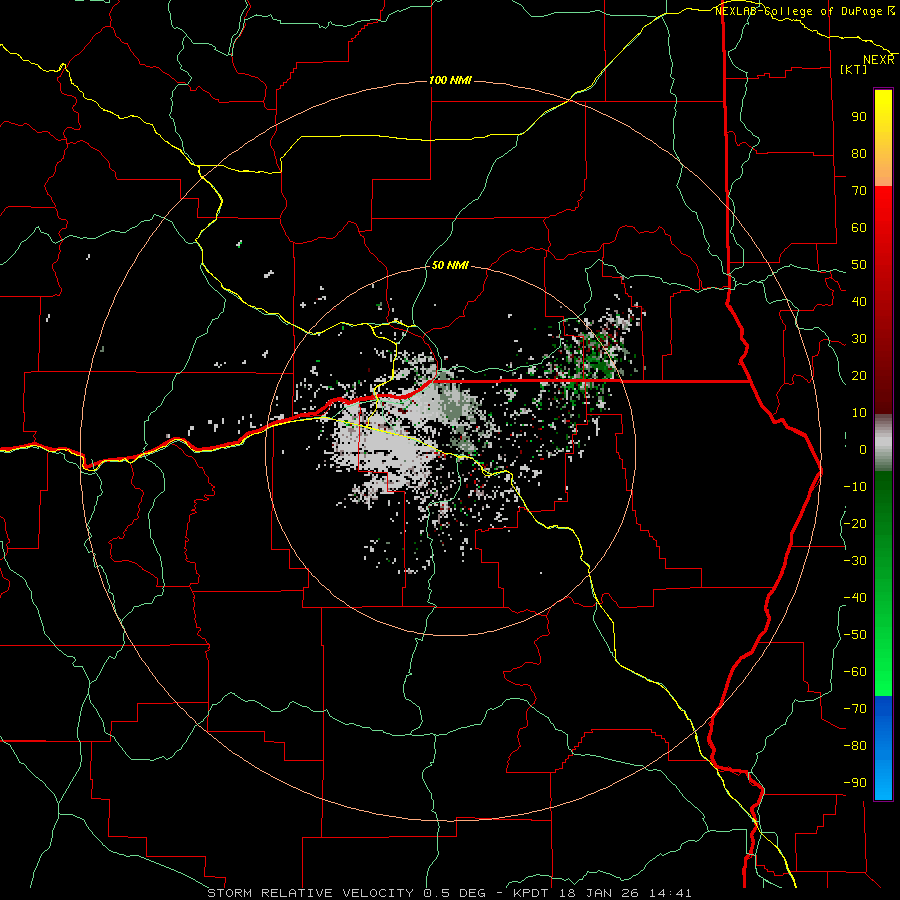Click the "-60" scale value

click(x=855, y=672)
